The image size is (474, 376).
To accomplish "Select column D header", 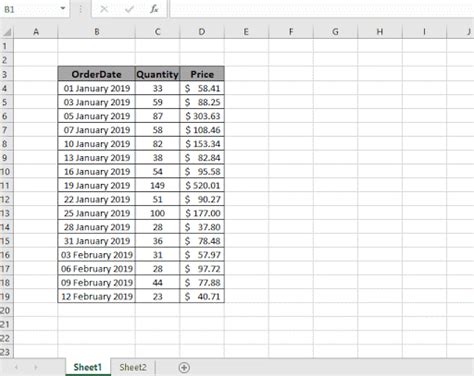I will pyautogui.click(x=202, y=32).
